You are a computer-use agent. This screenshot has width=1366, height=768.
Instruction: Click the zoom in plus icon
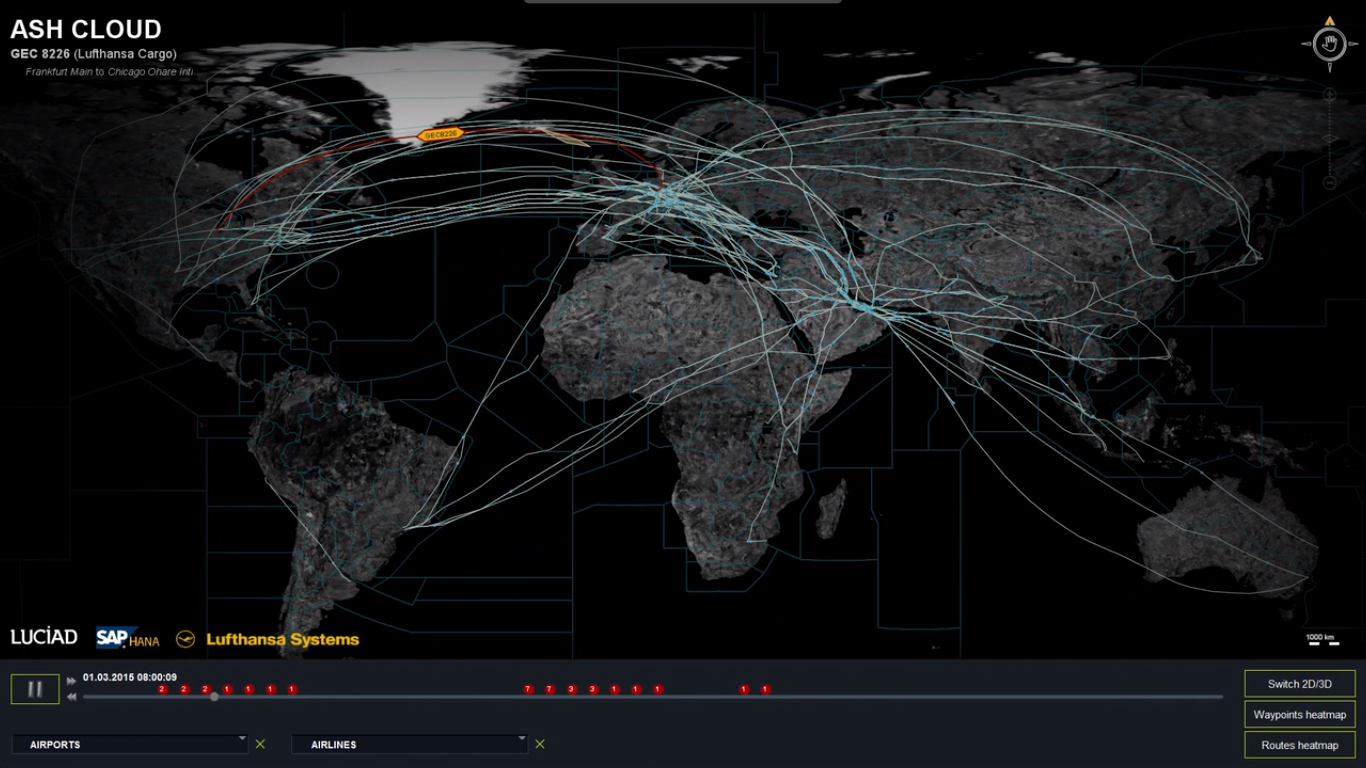coord(1329,95)
